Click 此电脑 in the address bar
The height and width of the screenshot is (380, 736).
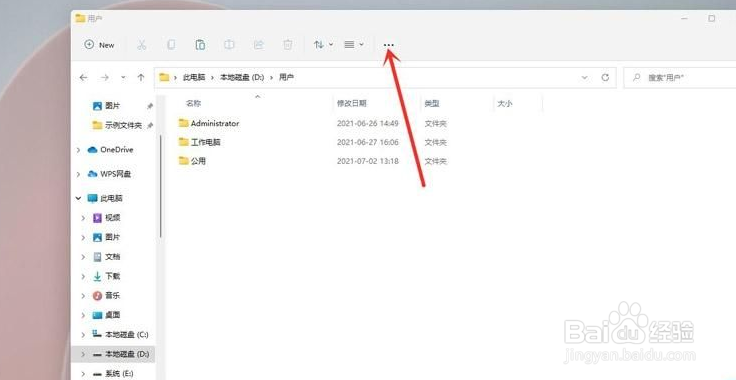[x=194, y=77]
